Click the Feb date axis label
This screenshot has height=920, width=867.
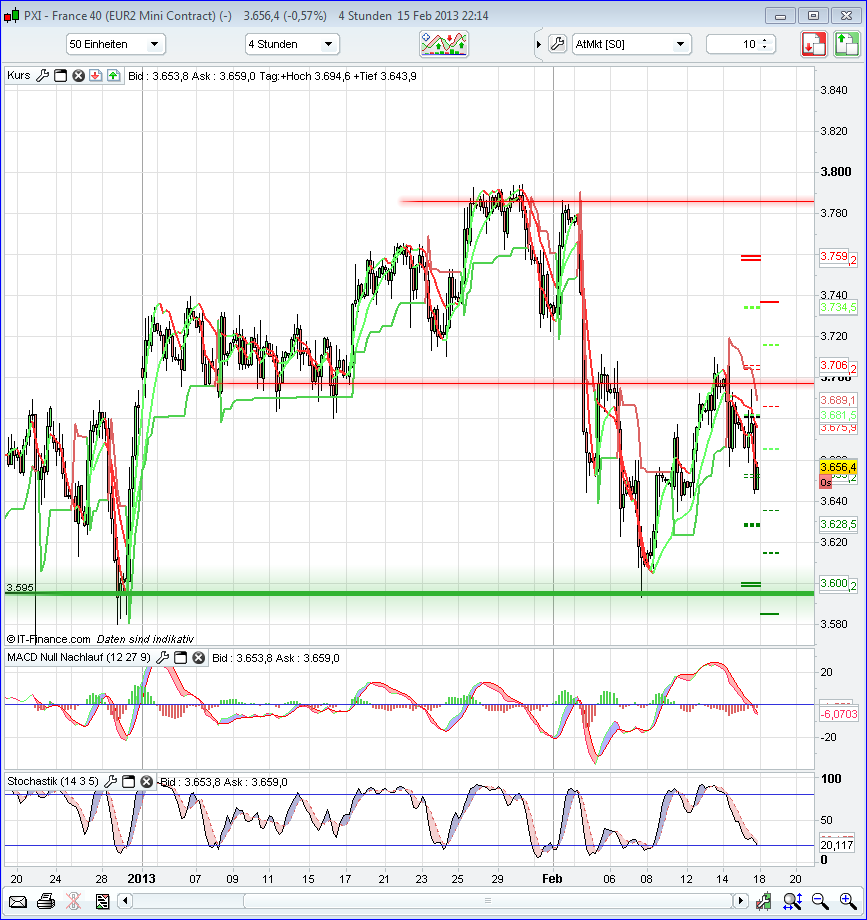coord(552,878)
